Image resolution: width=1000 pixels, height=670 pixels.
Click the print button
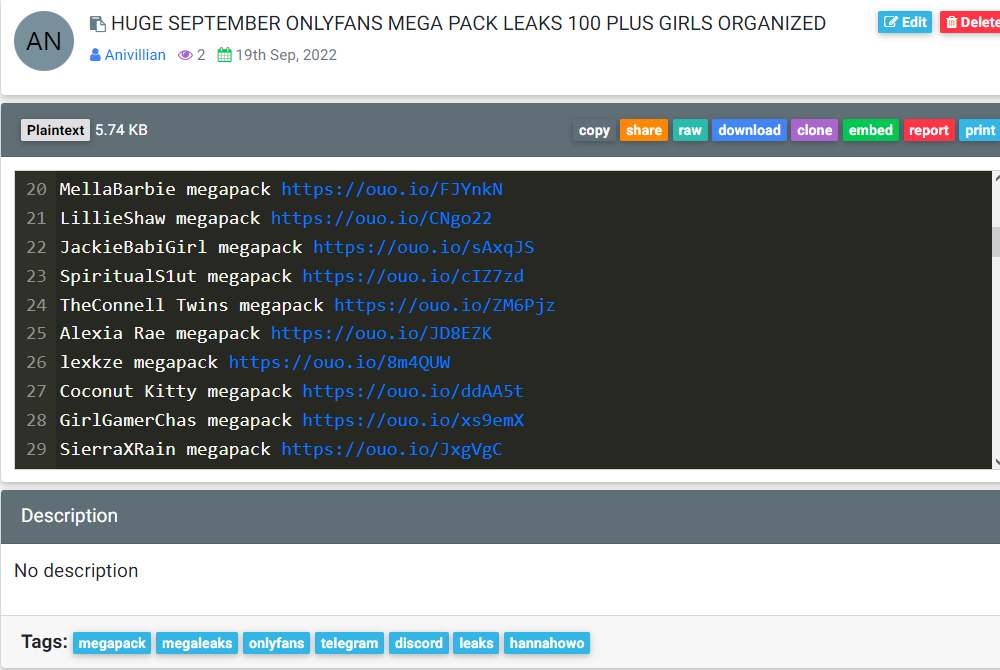pyautogui.click(x=979, y=130)
